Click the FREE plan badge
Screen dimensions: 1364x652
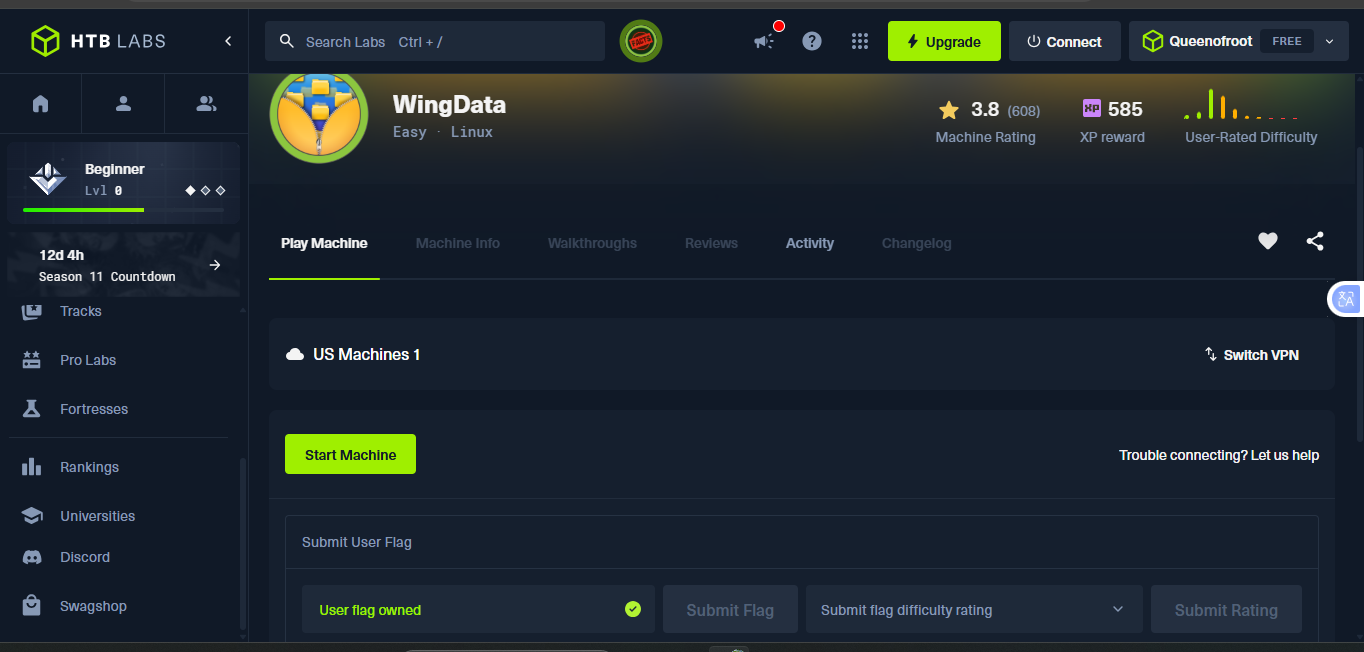point(1286,41)
